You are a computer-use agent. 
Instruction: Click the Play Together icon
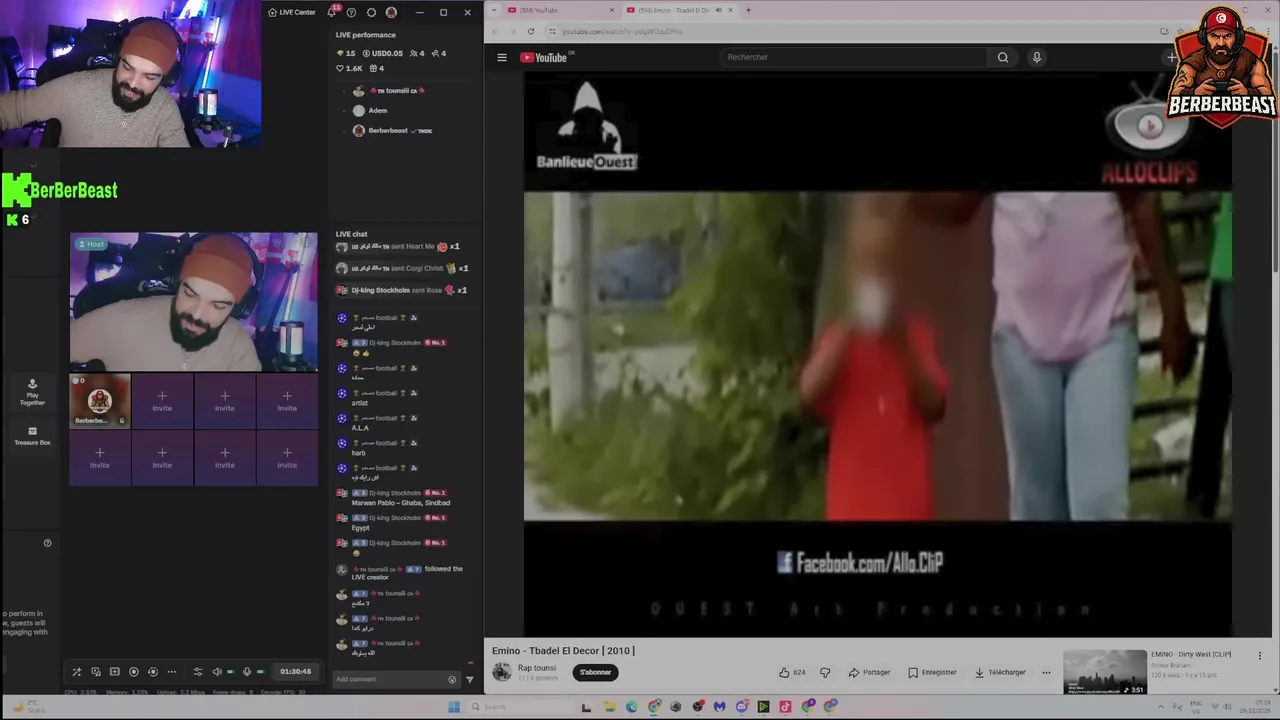tap(32, 391)
